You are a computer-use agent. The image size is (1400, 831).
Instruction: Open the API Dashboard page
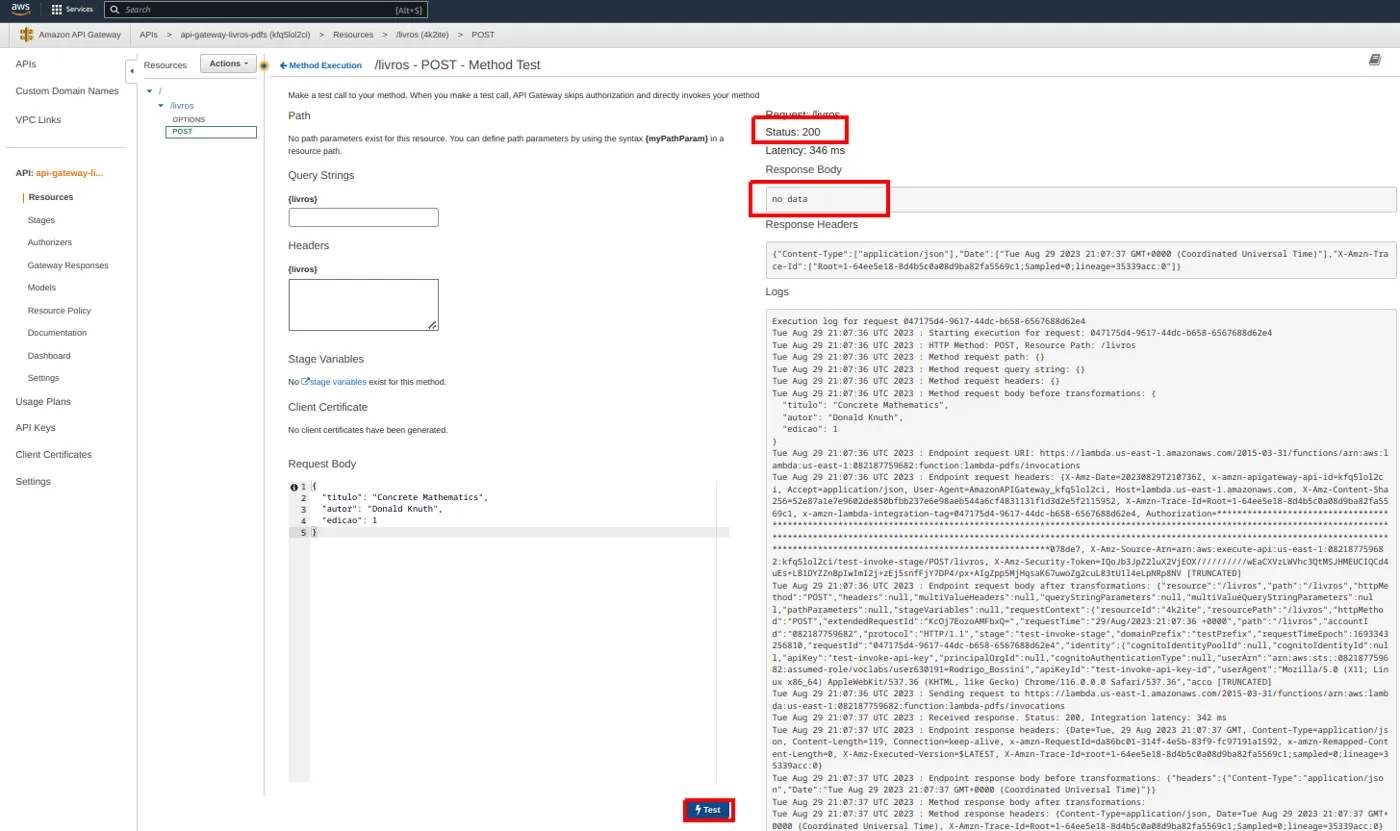[49, 355]
